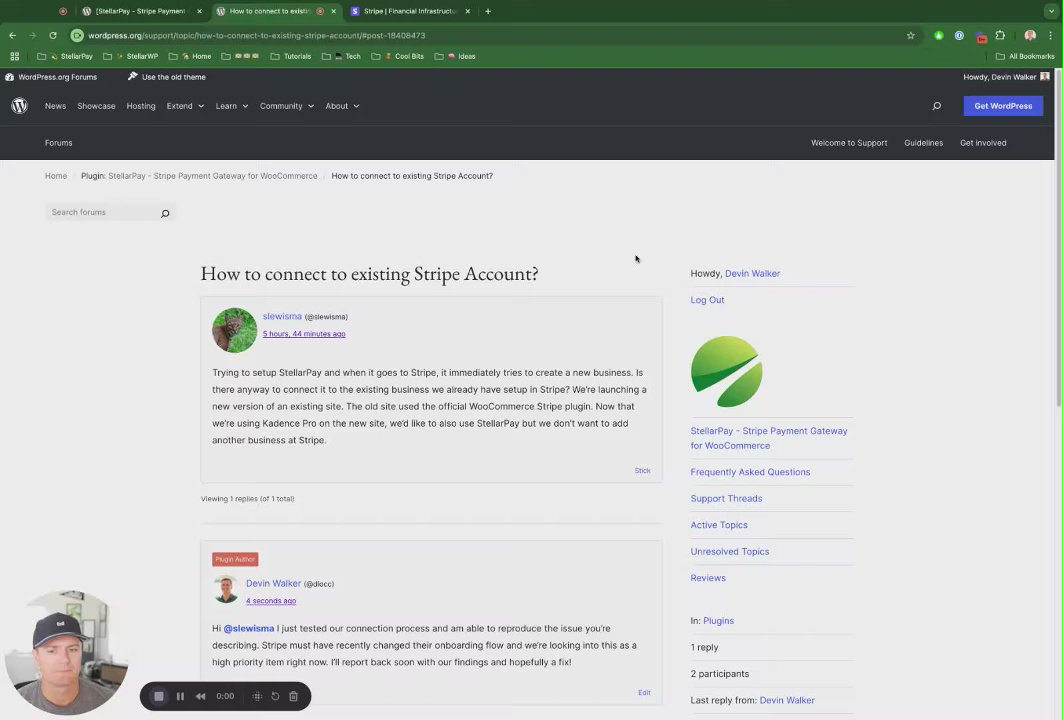
Task: Pause the recording
Action: tap(180, 696)
